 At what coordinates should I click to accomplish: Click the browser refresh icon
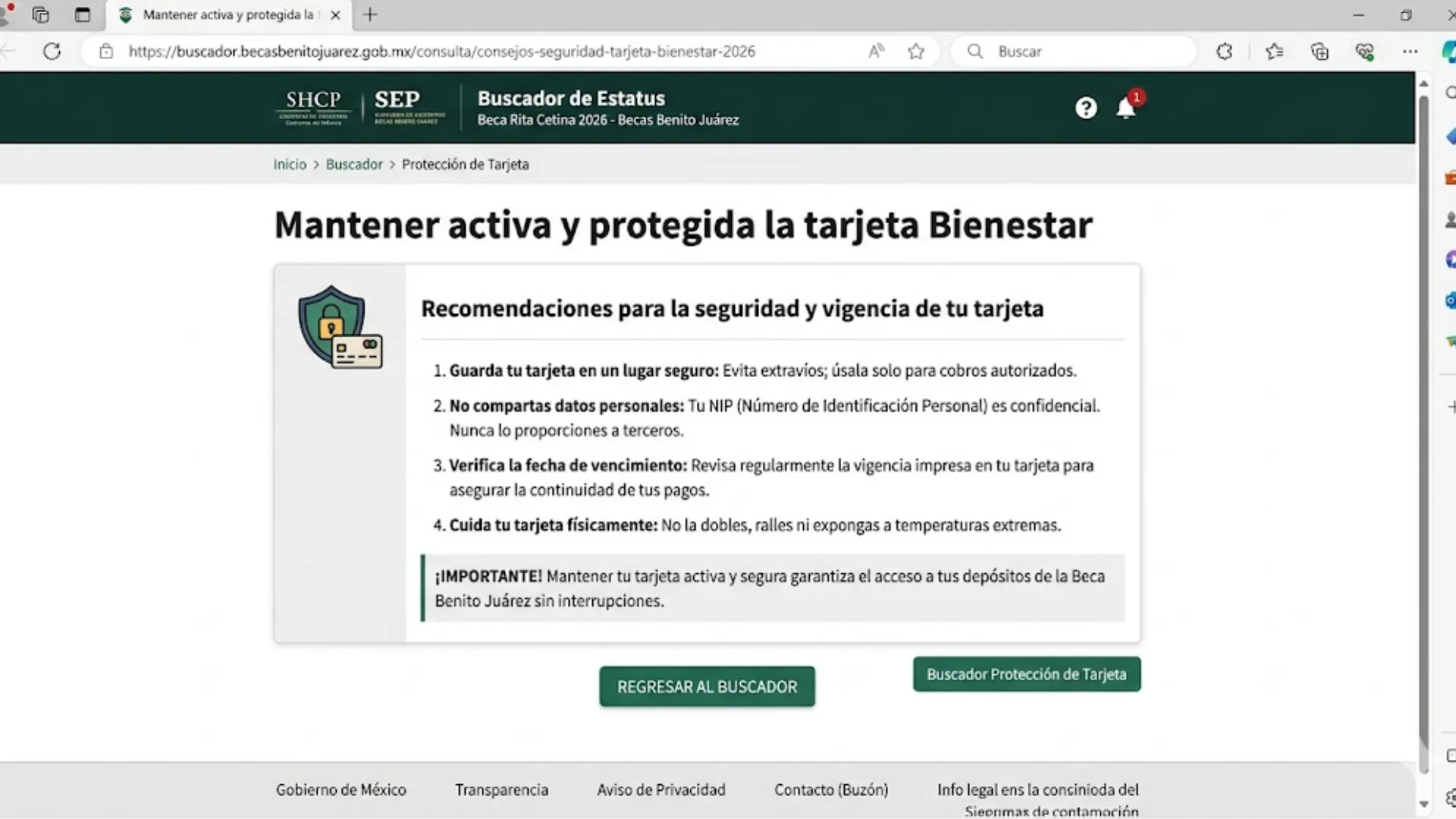coord(52,52)
